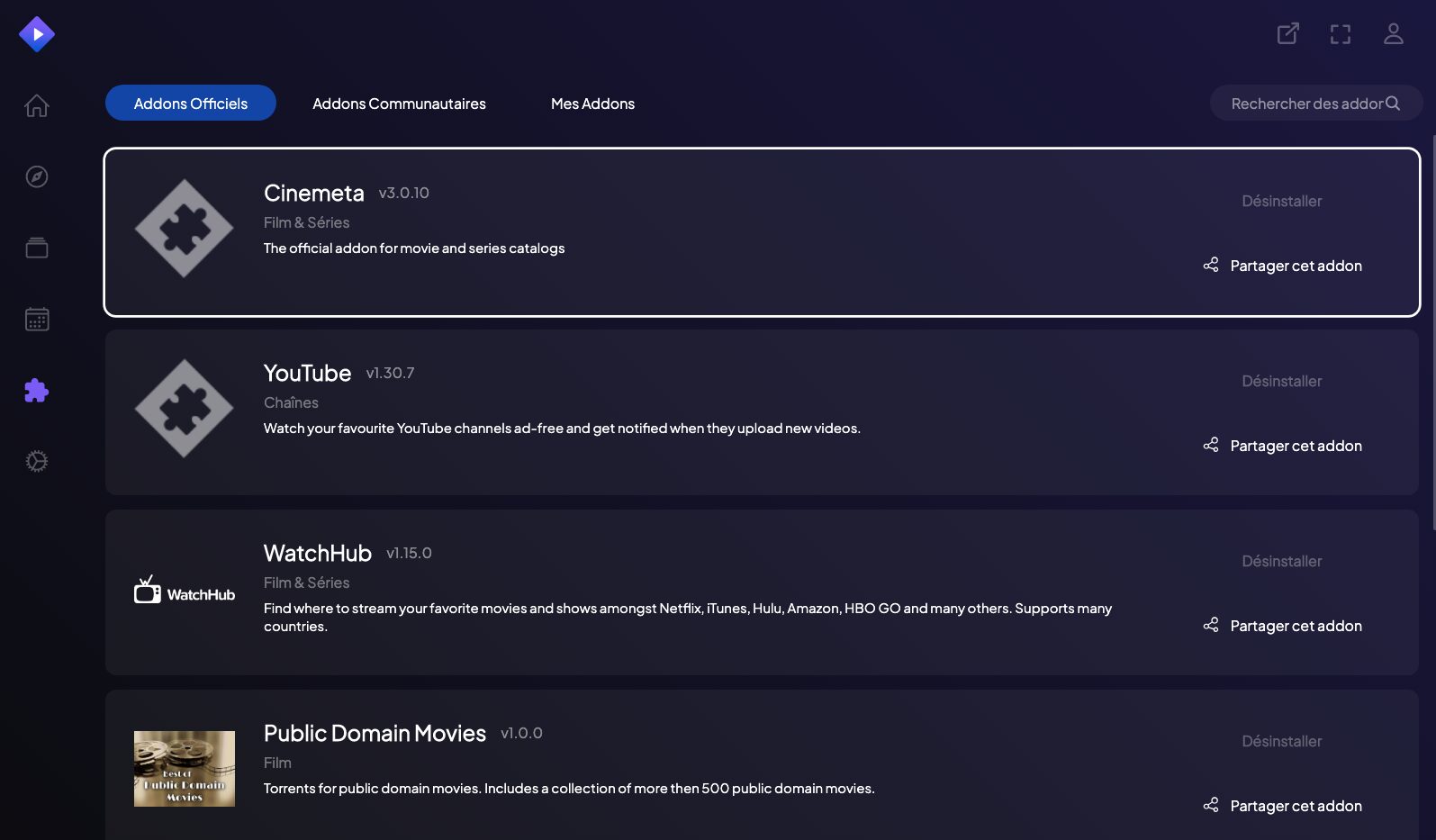Screen dimensions: 1436x840
Task: Switch to Mes Addons tab
Action: 592,104
